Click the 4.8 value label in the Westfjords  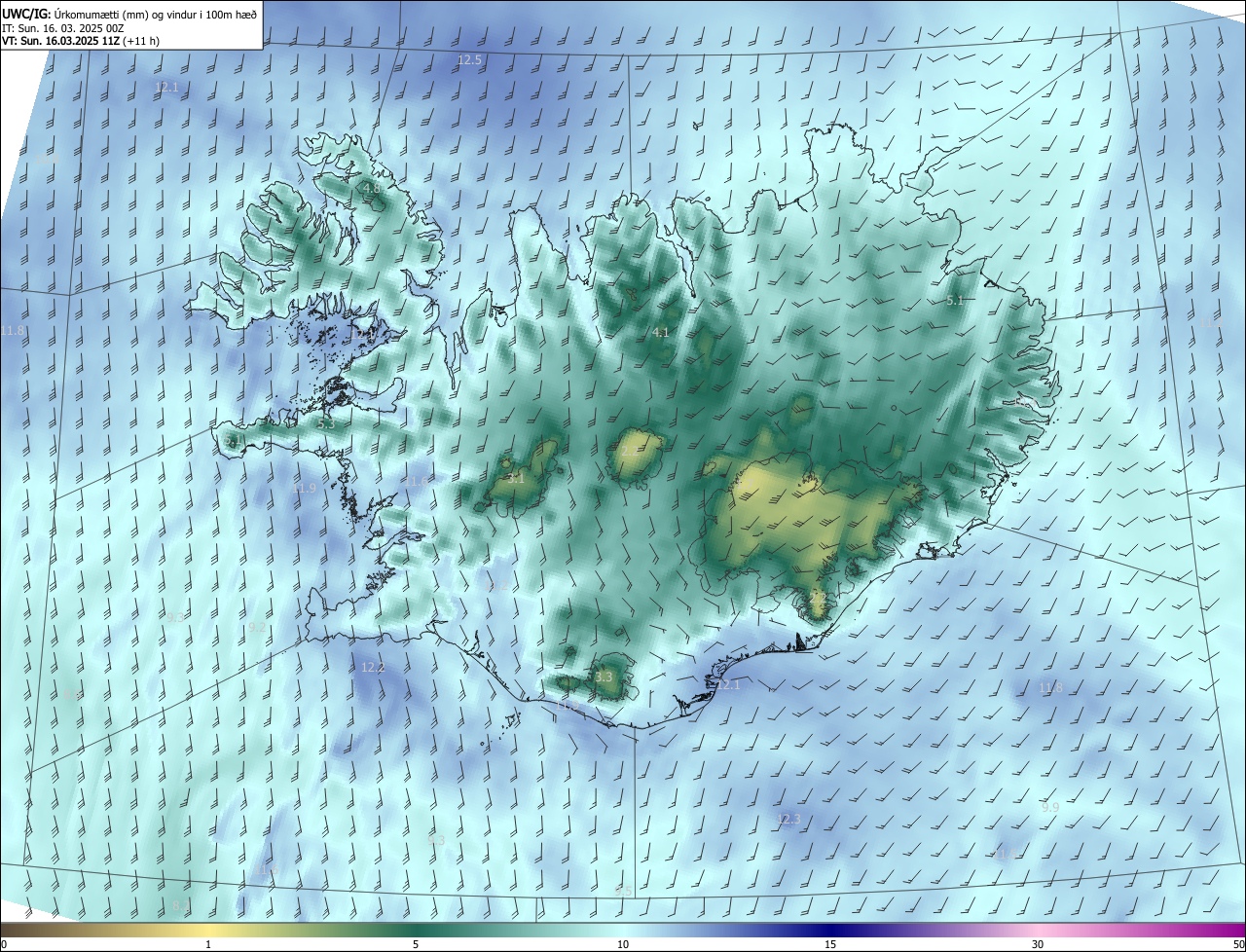(x=371, y=188)
